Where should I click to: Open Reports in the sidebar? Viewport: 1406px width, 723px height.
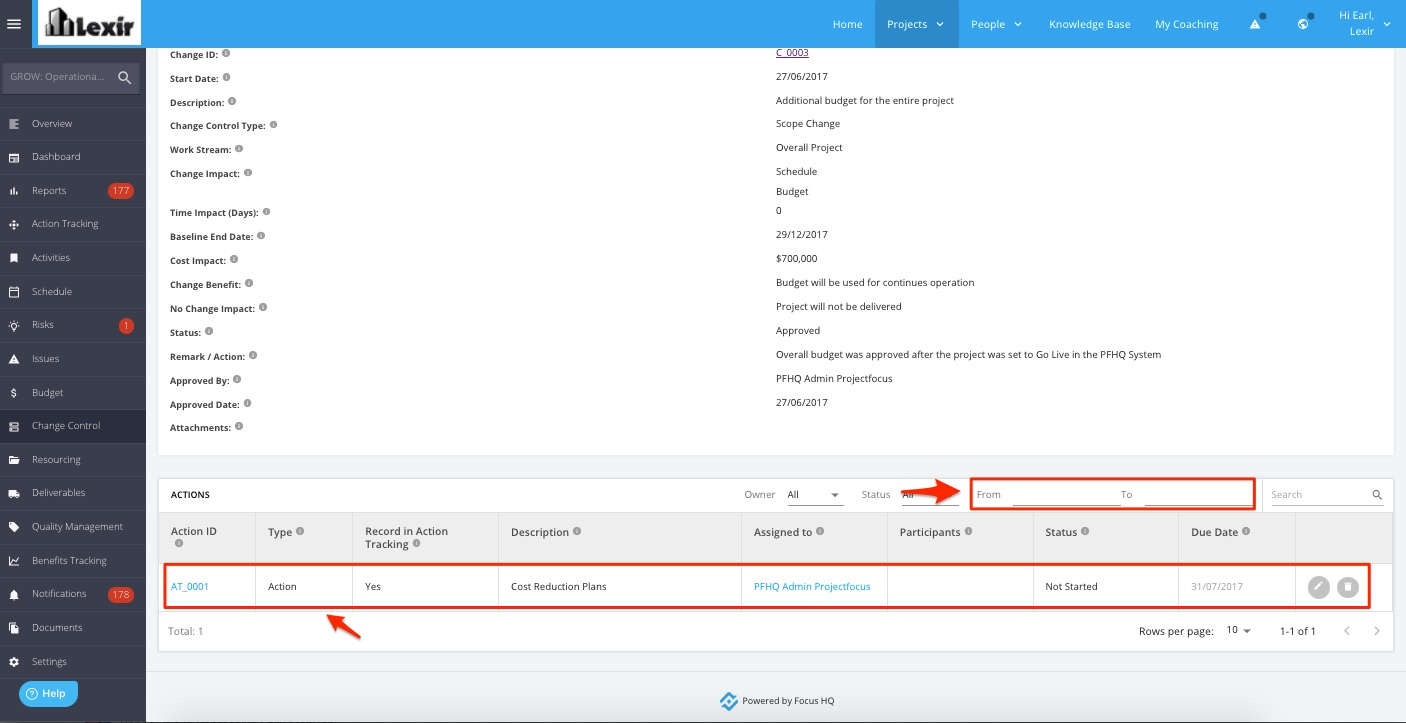73,191
